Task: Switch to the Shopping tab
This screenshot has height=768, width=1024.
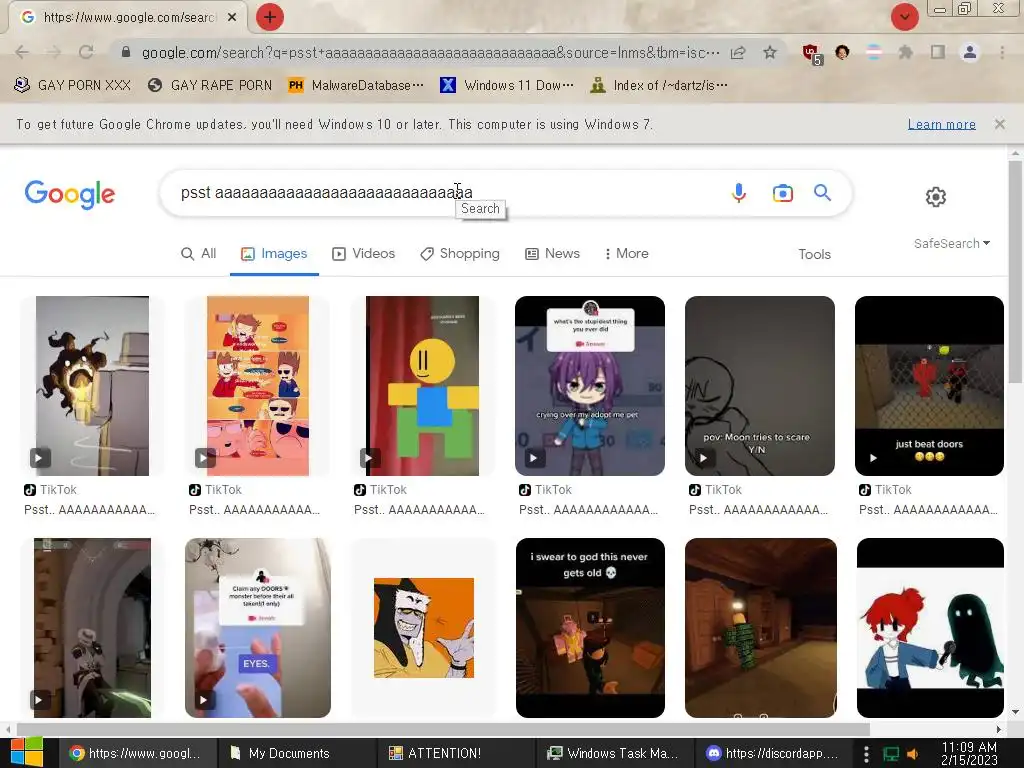Action: [460, 253]
